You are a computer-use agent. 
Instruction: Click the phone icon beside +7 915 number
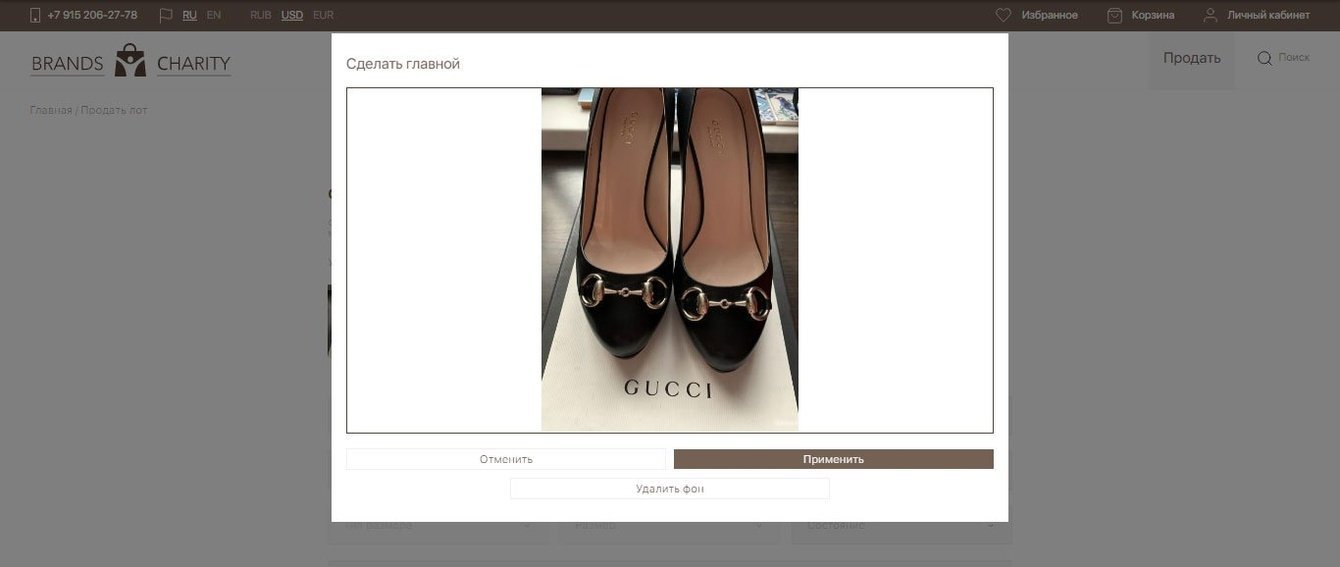(36, 15)
